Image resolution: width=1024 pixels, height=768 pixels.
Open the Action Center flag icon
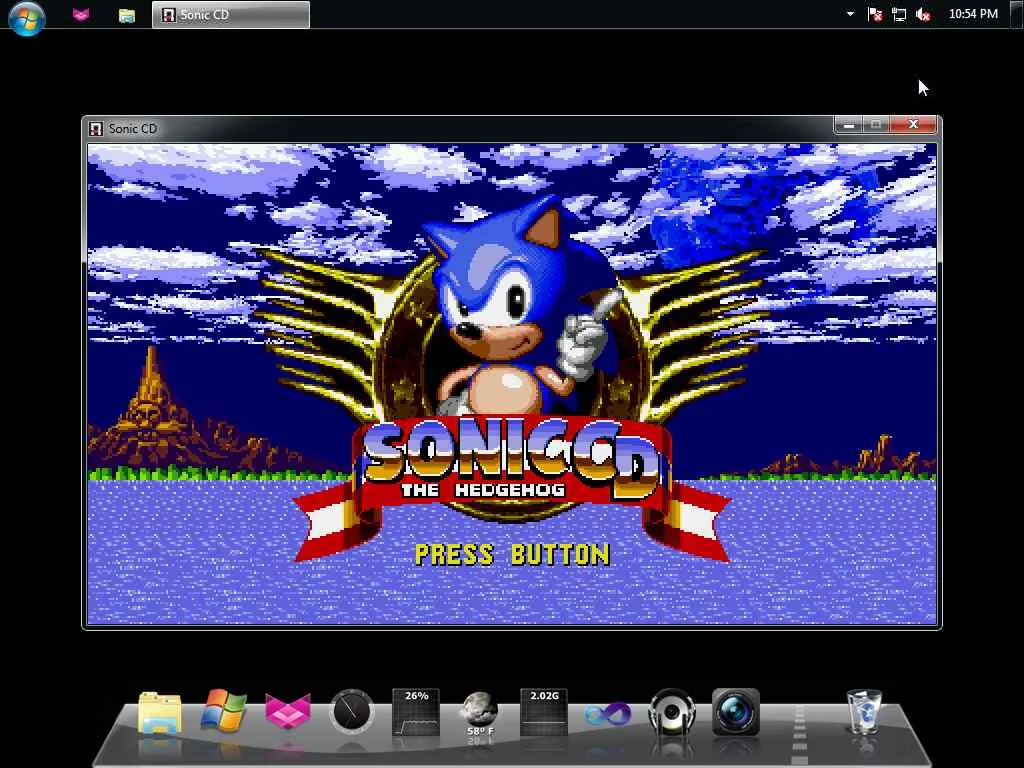pos(875,14)
